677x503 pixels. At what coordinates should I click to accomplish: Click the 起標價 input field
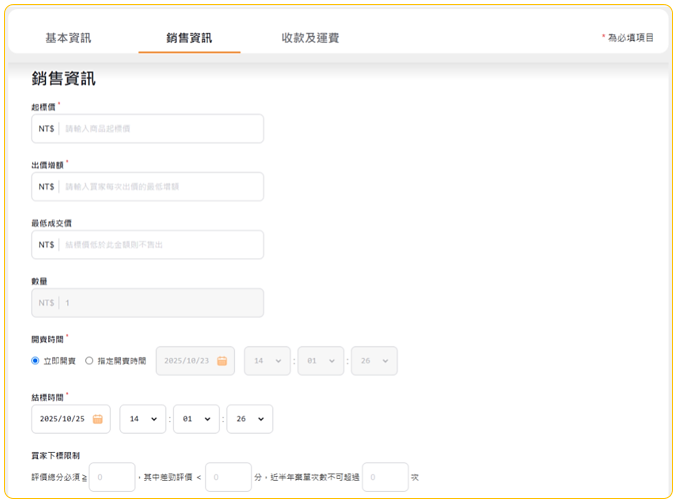(x=160, y=129)
